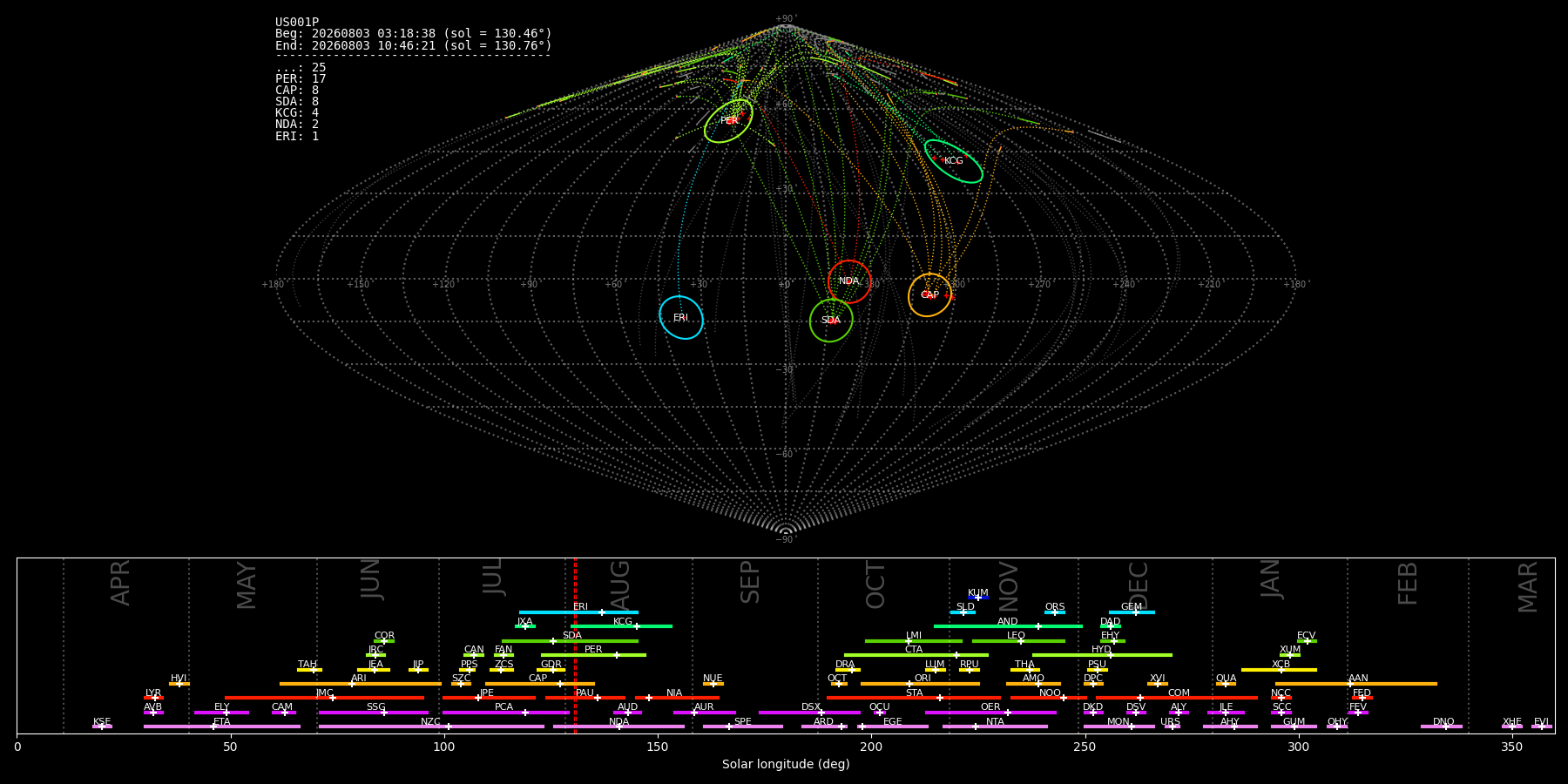Select the LEO shower bar in November
The width and height of the screenshot is (1568, 784).
(1018, 641)
